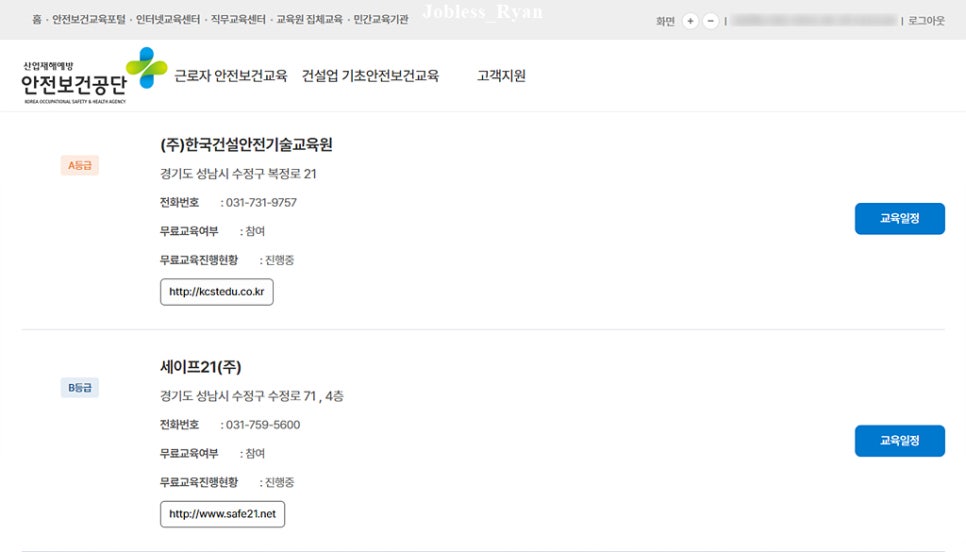The height and width of the screenshot is (552, 966).
Task: Open http://kcstedu.co.kr website link
Action: [217, 292]
